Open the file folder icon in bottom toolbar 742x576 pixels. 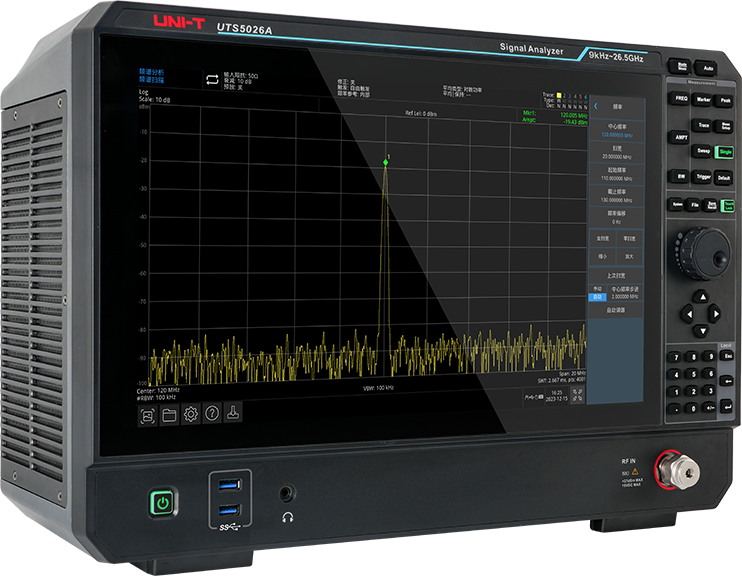click(168, 413)
